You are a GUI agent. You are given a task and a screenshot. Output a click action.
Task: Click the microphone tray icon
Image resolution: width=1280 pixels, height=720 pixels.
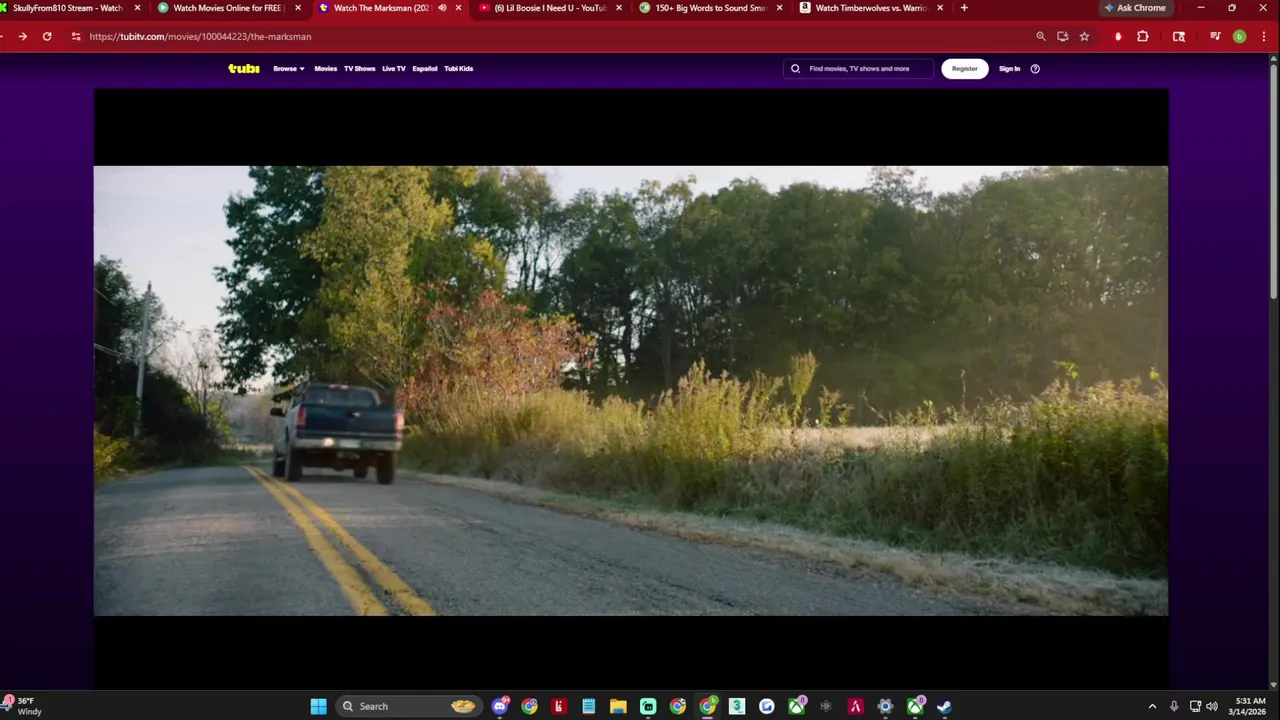[x=1174, y=706]
